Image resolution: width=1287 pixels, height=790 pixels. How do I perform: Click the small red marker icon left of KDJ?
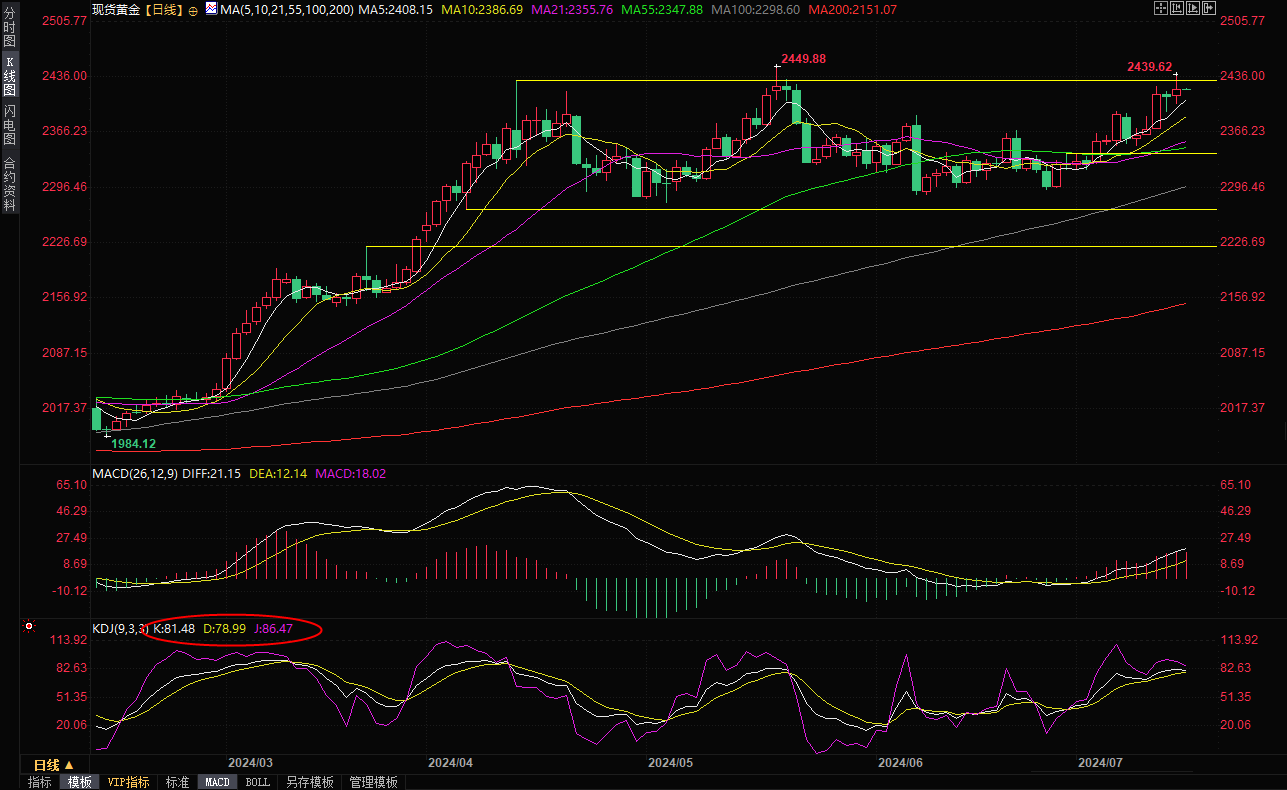[28, 627]
